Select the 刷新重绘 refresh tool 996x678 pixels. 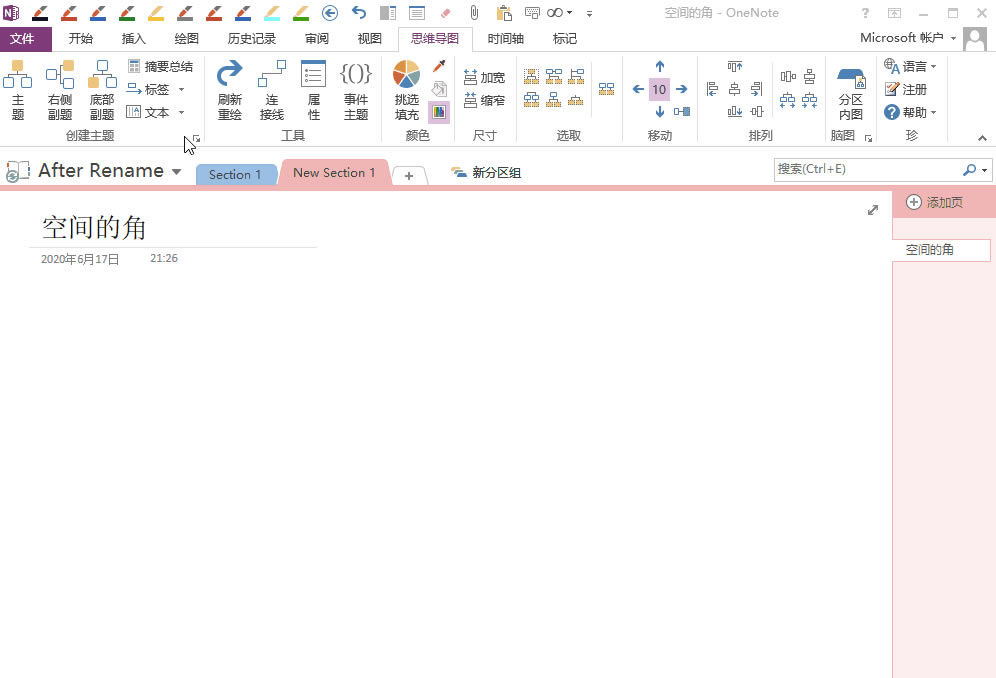[x=229, y=88]
